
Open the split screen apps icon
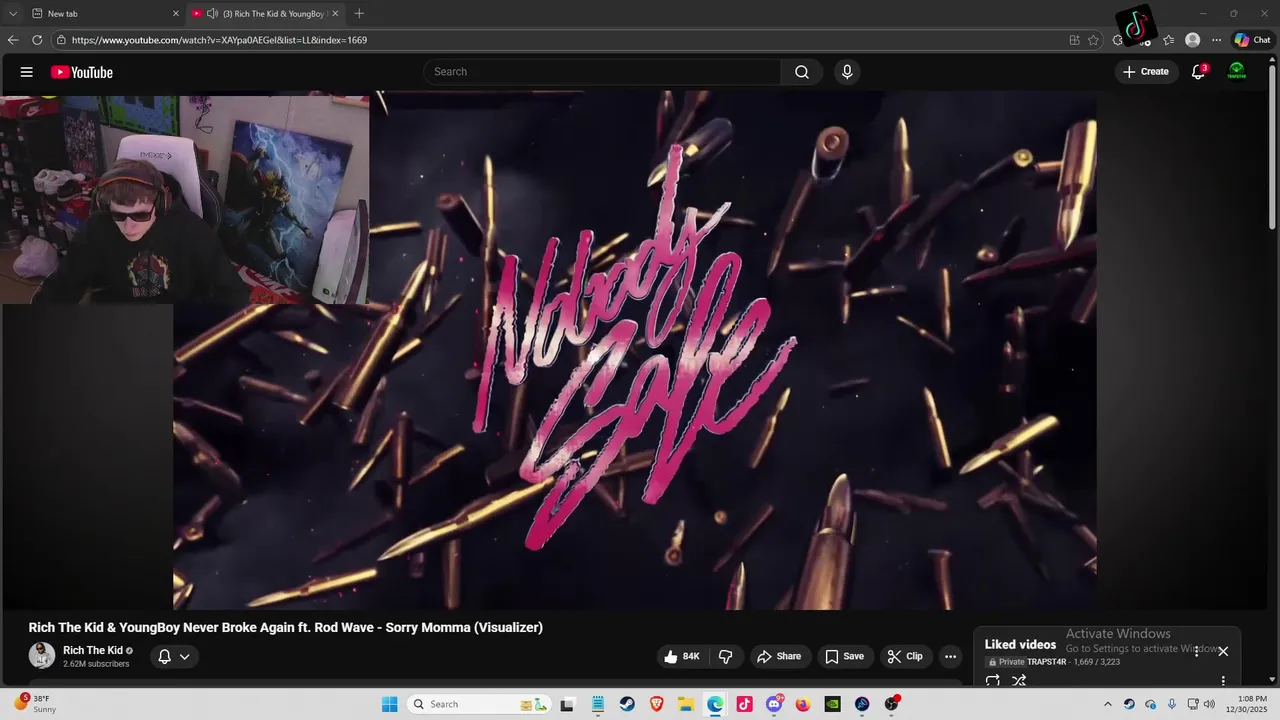(x=1074, y=40)
